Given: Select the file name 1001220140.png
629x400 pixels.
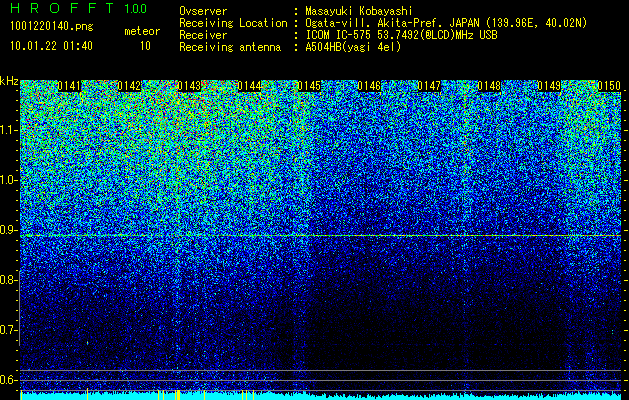Looking at the screenshot, I should click(51, 27).
